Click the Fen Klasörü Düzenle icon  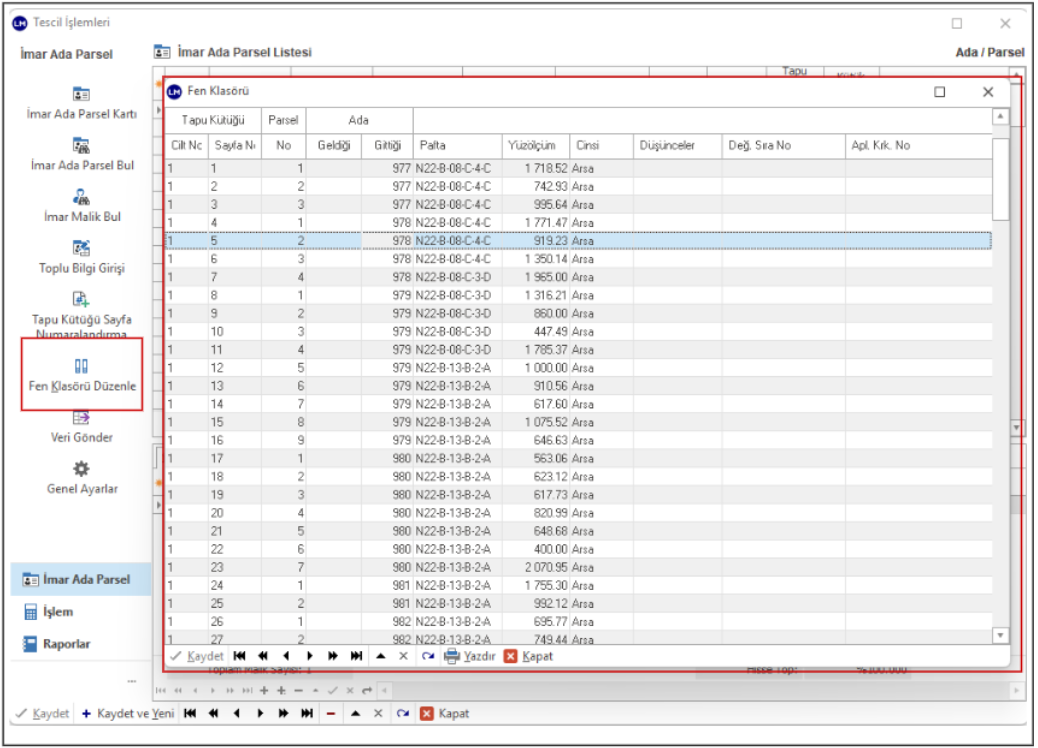pyautogui.click(x=82, y=366)
